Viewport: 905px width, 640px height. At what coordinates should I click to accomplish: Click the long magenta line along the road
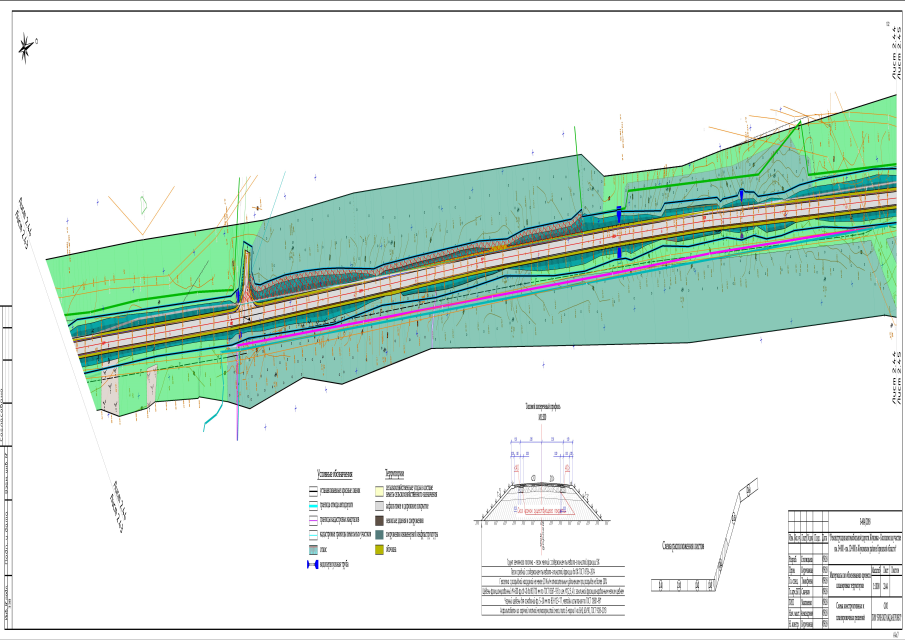point(560,282)
